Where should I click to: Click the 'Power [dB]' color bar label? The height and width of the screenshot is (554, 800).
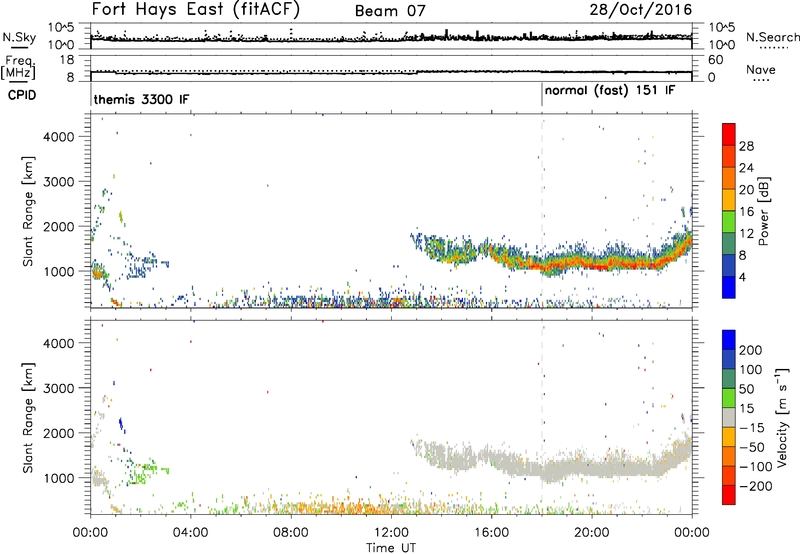pos(763,211)
